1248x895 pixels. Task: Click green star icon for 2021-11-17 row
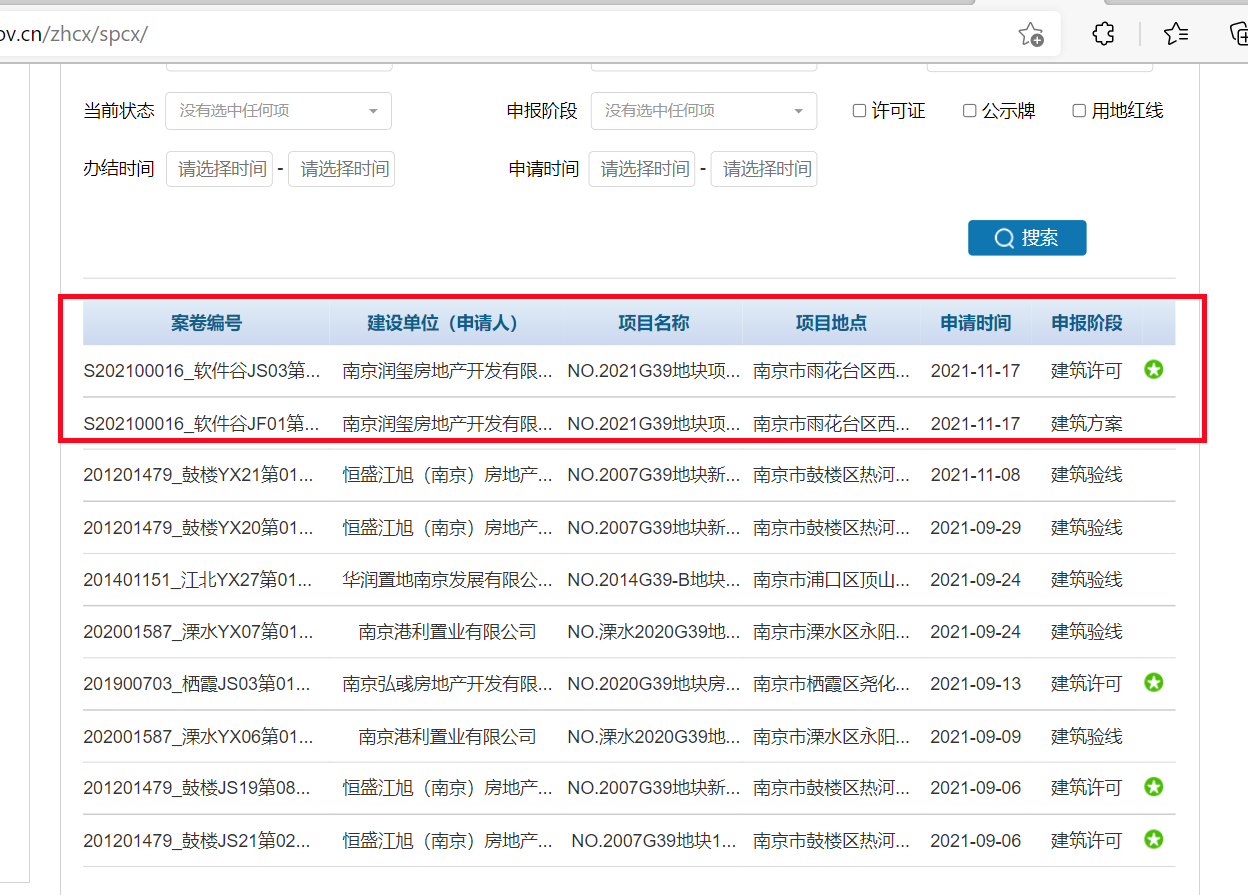point(1154,370)
